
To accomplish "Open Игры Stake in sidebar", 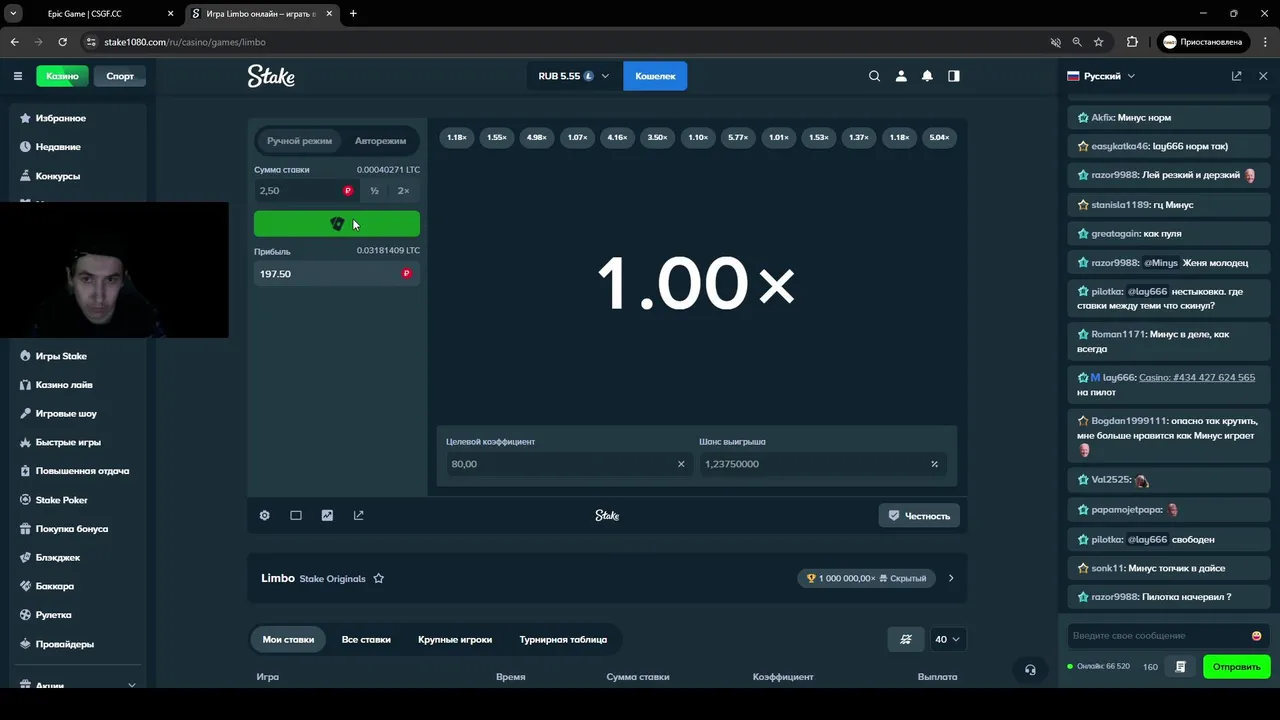I will point(61,356).
